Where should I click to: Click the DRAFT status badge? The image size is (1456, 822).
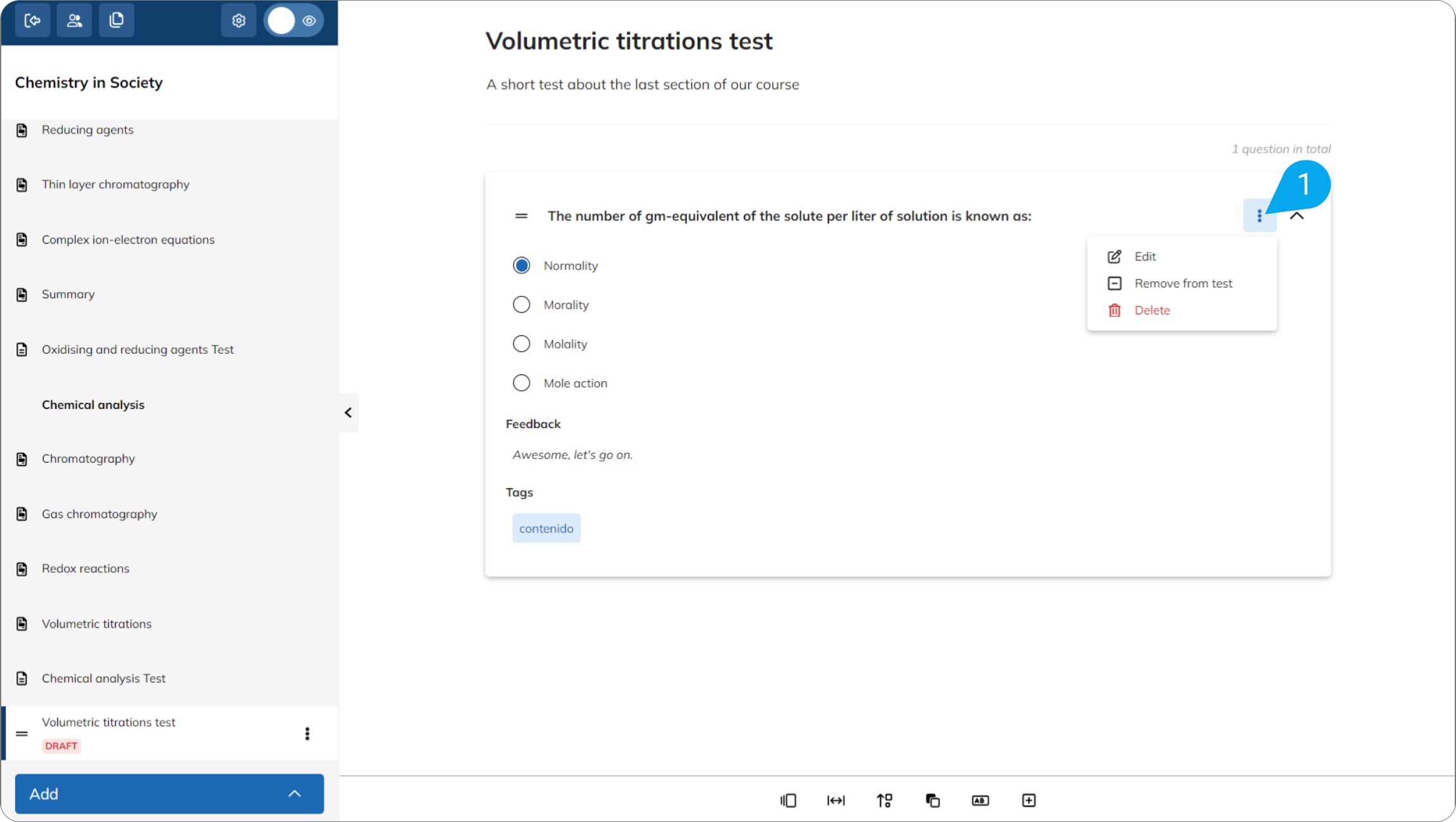[x=61, y=746]
